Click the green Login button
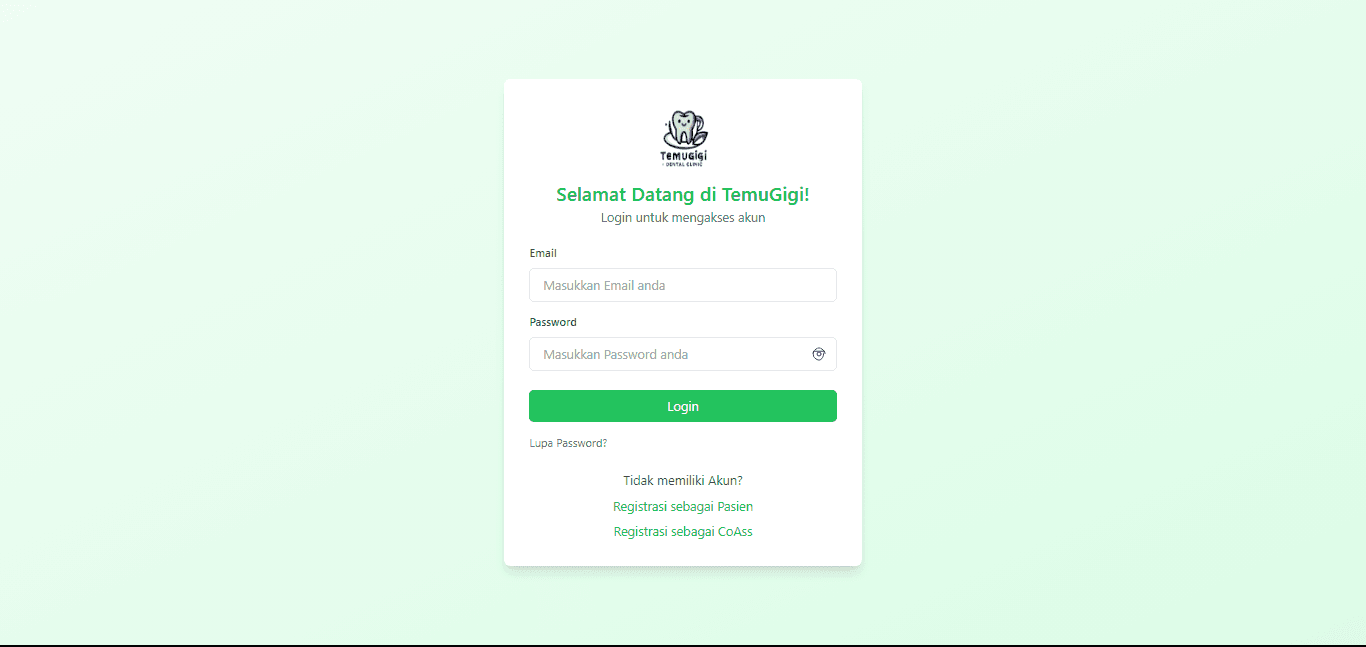1366x647 pixels. coord(683,406)
